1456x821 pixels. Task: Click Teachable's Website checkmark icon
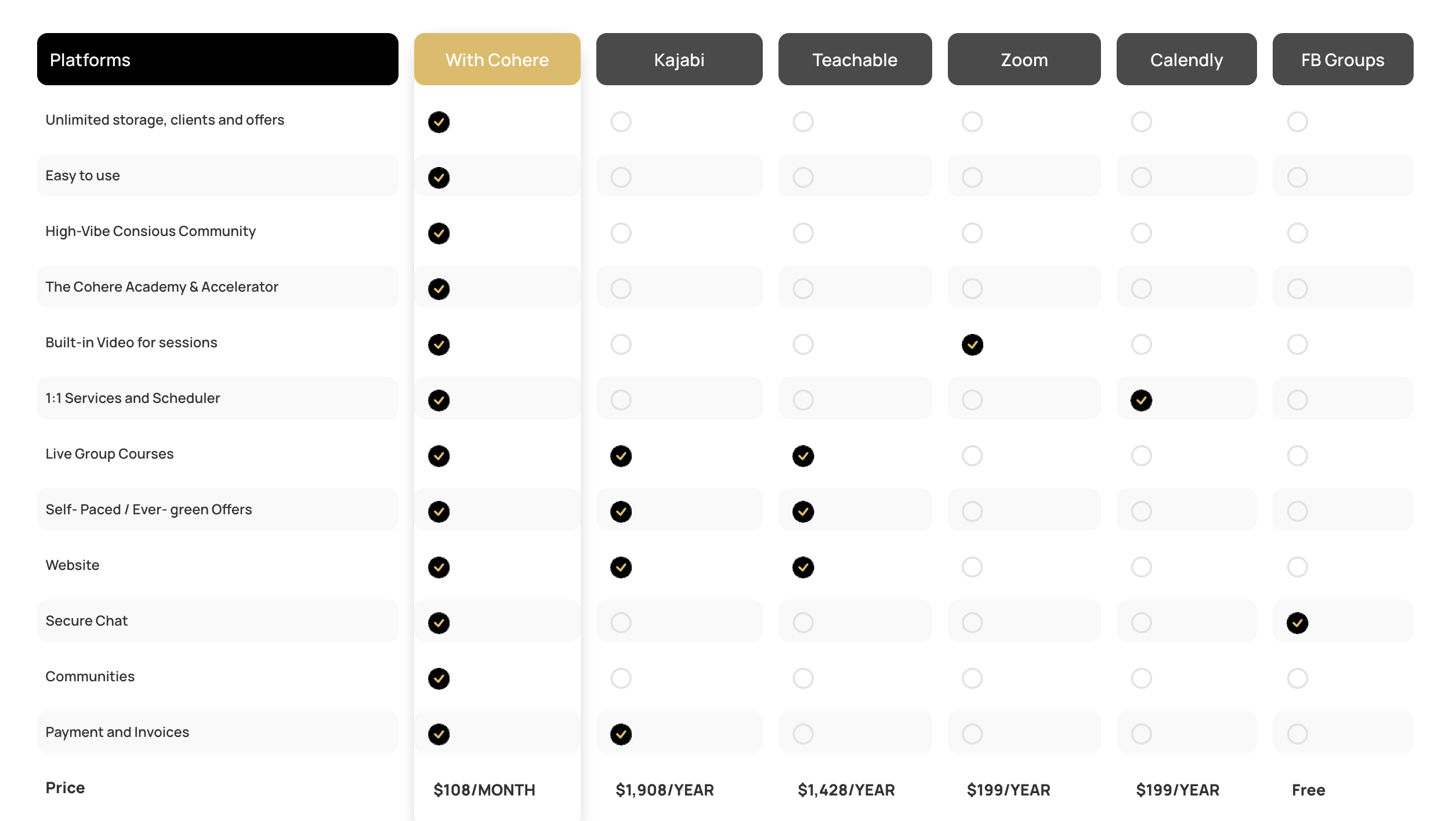[x=803, y=567]
